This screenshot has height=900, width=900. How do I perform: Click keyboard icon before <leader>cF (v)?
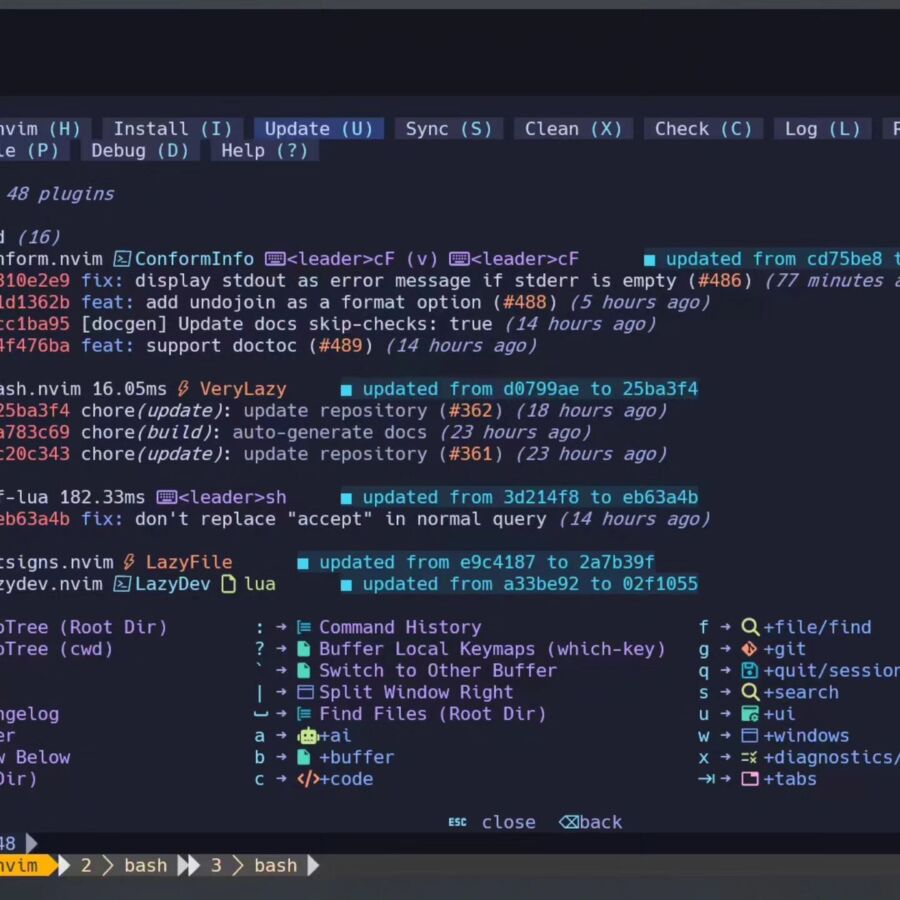(x=274, y=259)
